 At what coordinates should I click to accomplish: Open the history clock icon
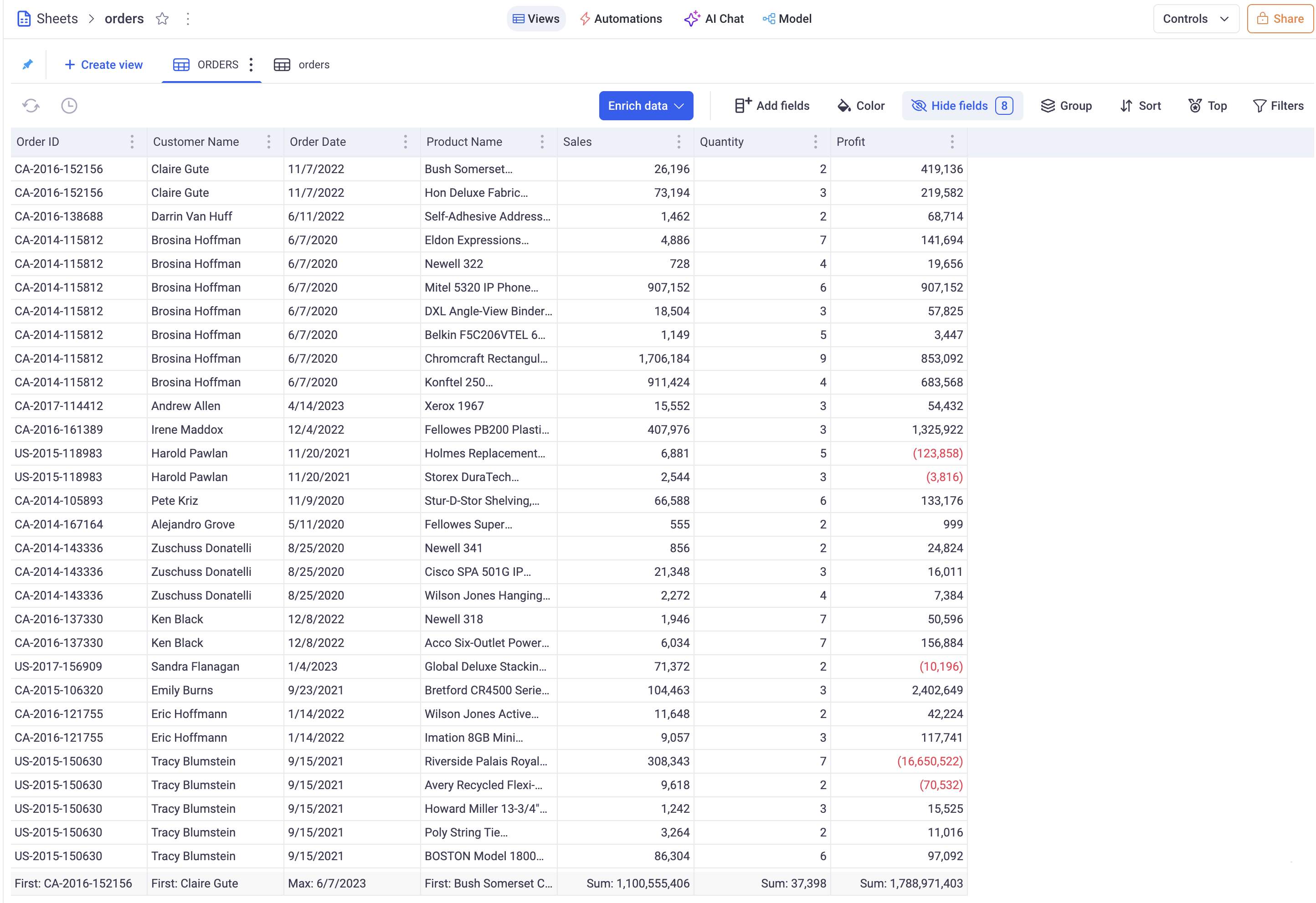(69, 105)
